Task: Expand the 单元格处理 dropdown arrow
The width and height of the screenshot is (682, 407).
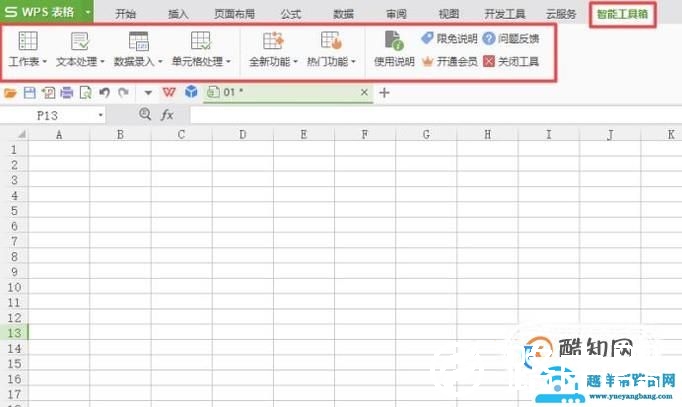Action: click(x=228, y=62)
